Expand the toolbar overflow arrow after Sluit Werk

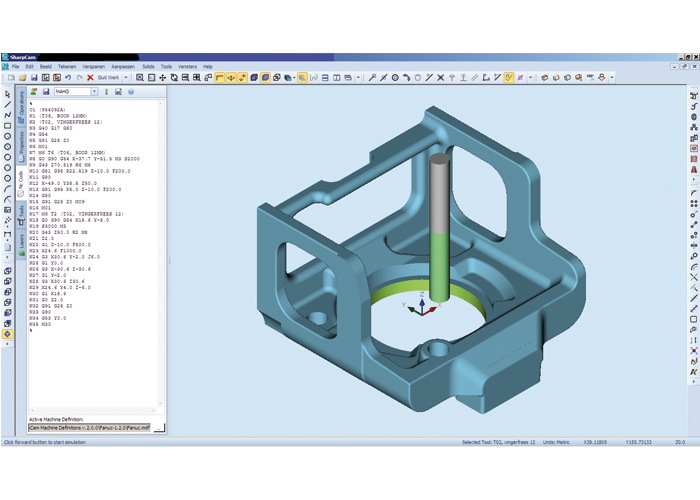tap(126, 77)
